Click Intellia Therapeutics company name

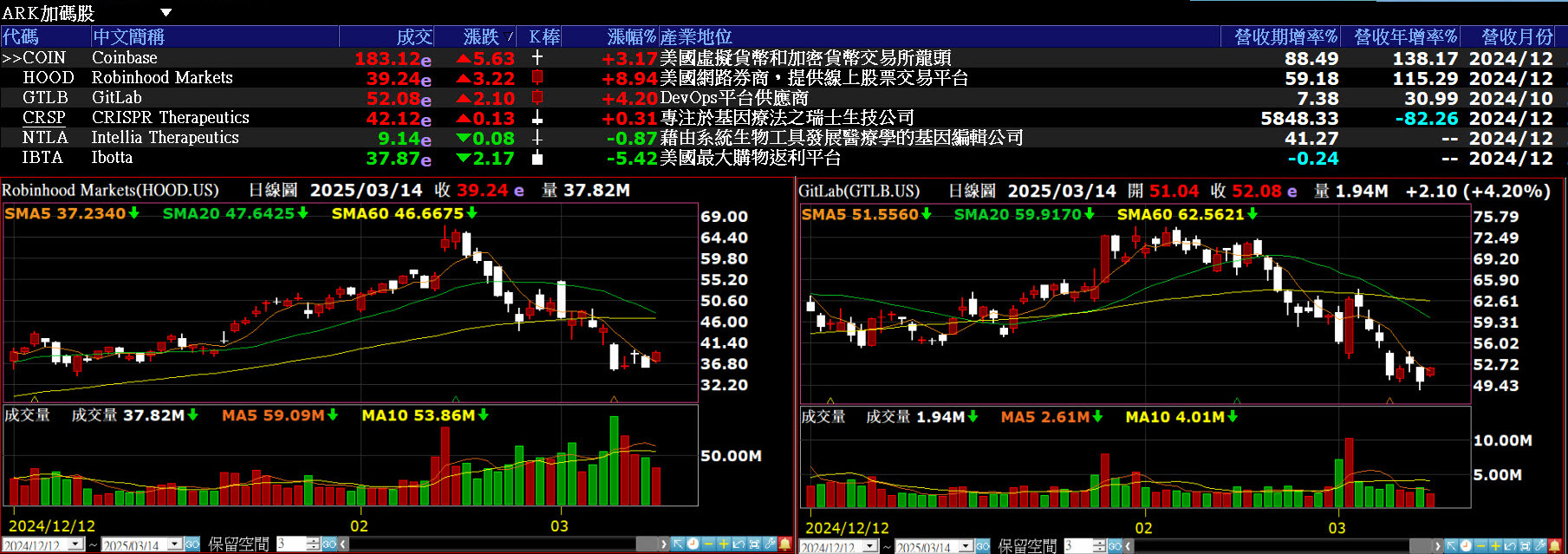166,137
